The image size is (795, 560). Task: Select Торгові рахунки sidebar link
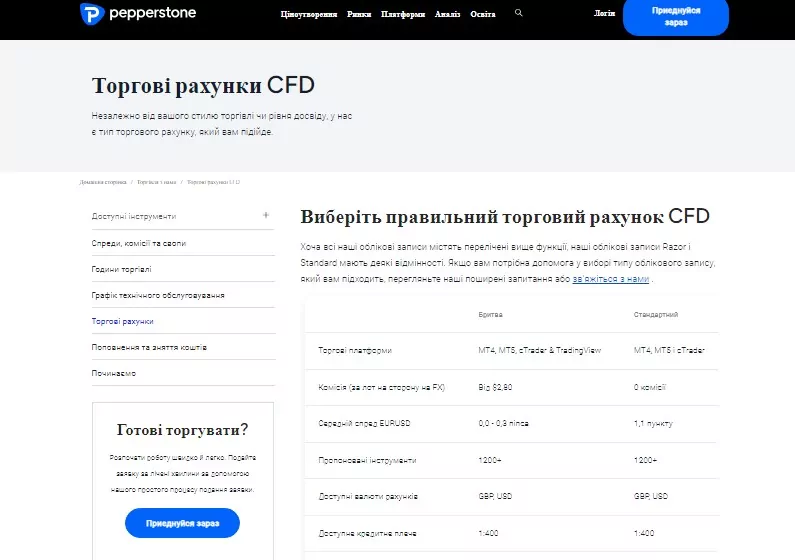123,321
